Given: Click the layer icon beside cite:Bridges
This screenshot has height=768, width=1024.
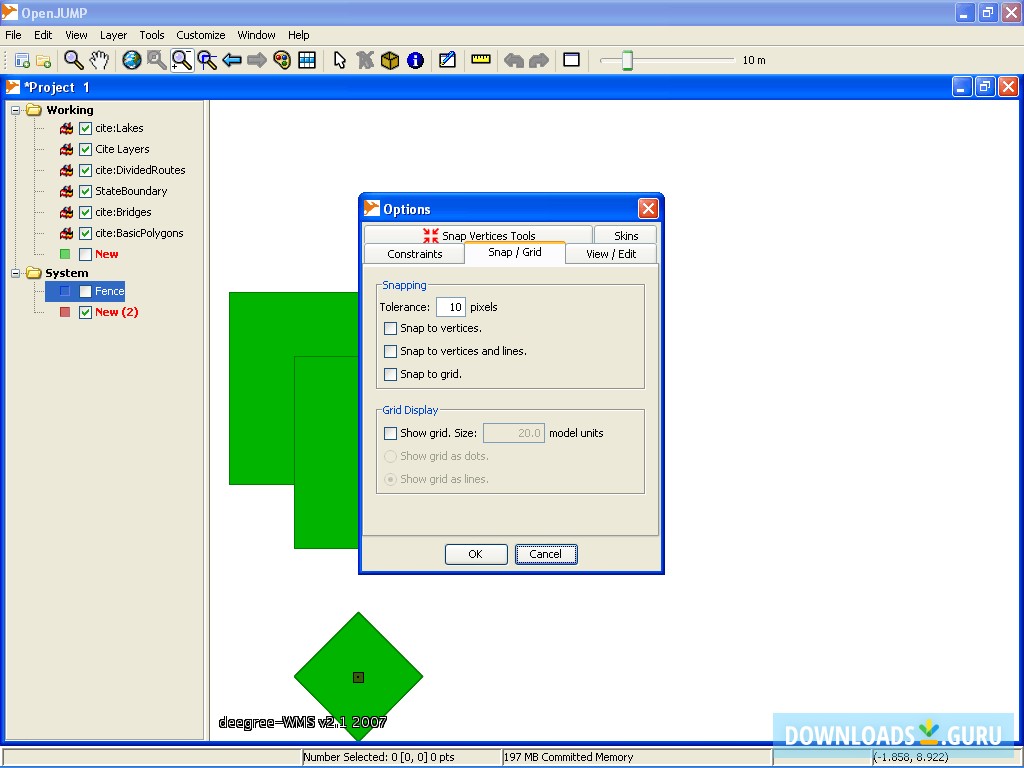Looking at the screenshot, I should (66, 212).
